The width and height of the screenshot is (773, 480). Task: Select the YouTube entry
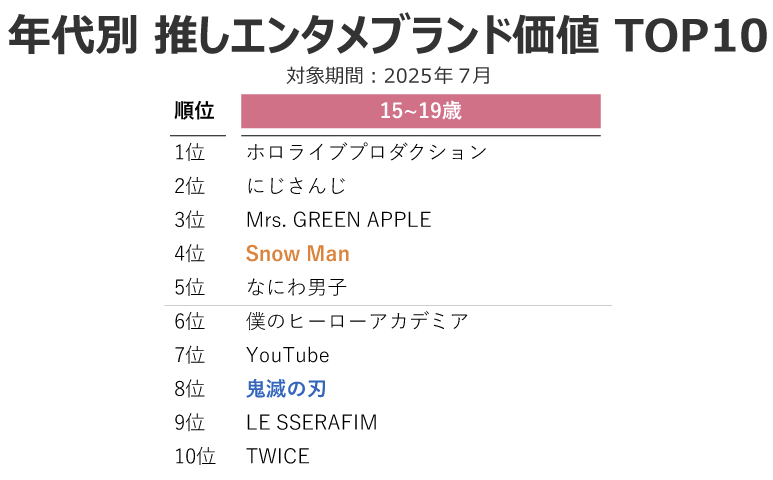pyautogui.click(x=287, y=355)
